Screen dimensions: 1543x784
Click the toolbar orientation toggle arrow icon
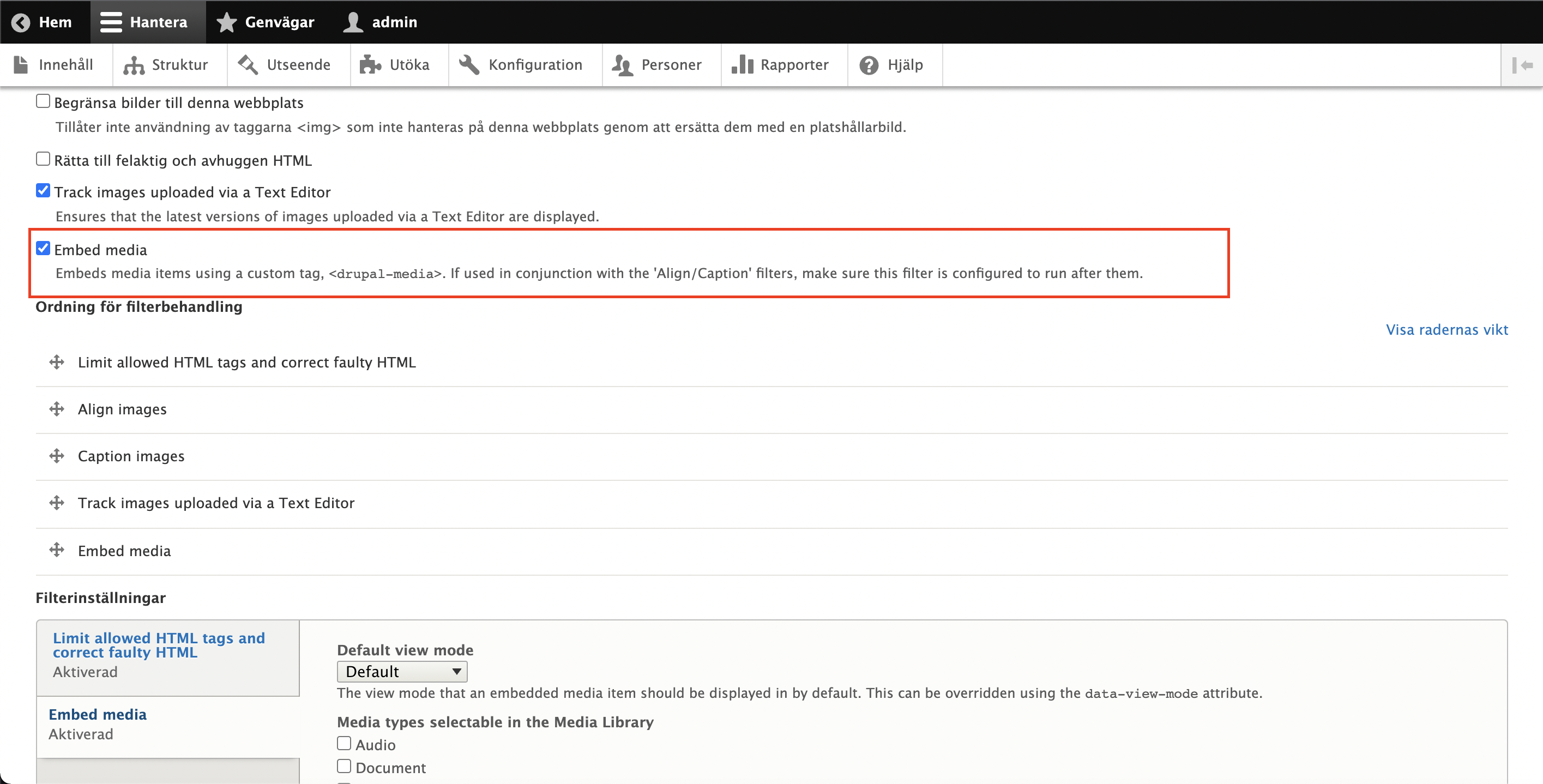[1522, 65]
